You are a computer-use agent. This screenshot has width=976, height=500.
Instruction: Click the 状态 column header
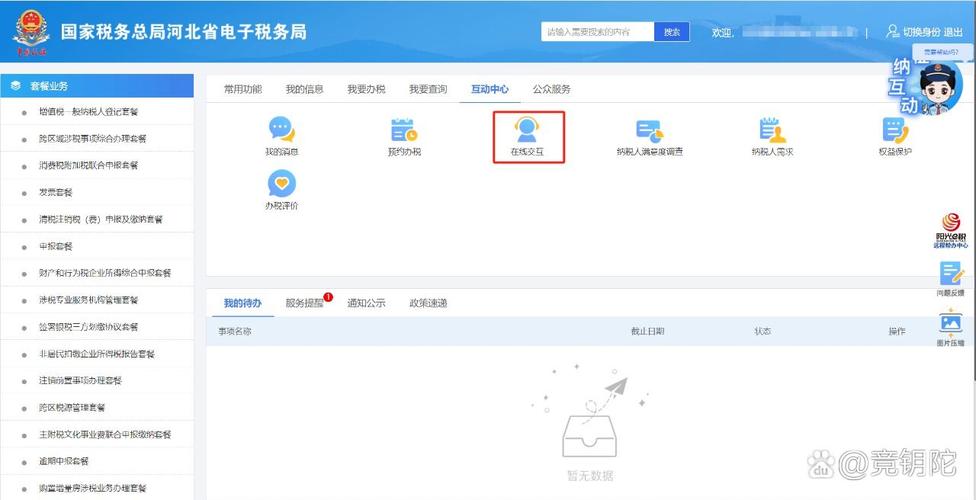point(762,331)
